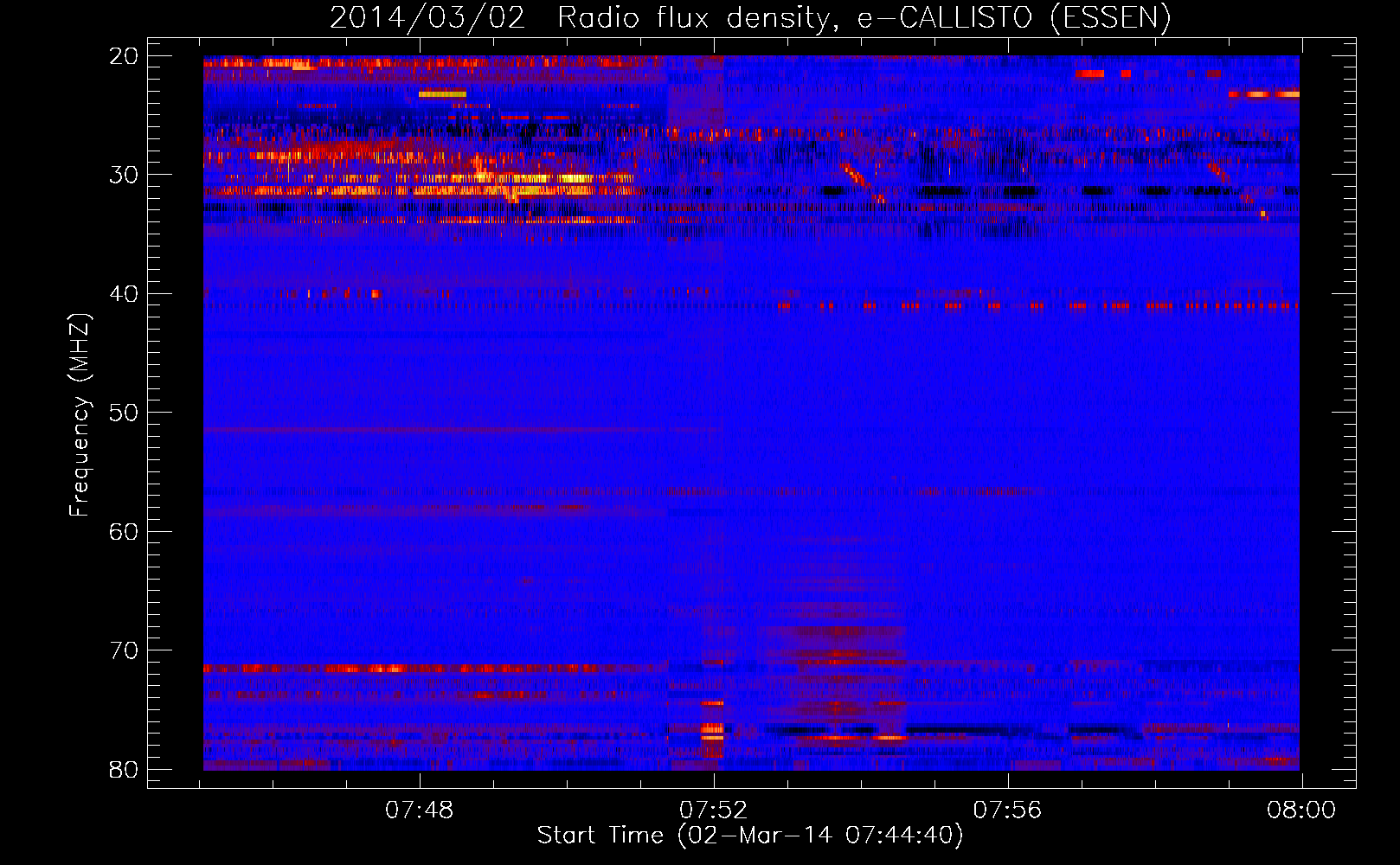
Task: Click the frequency tick label 70
Action: tap(124, 650)
